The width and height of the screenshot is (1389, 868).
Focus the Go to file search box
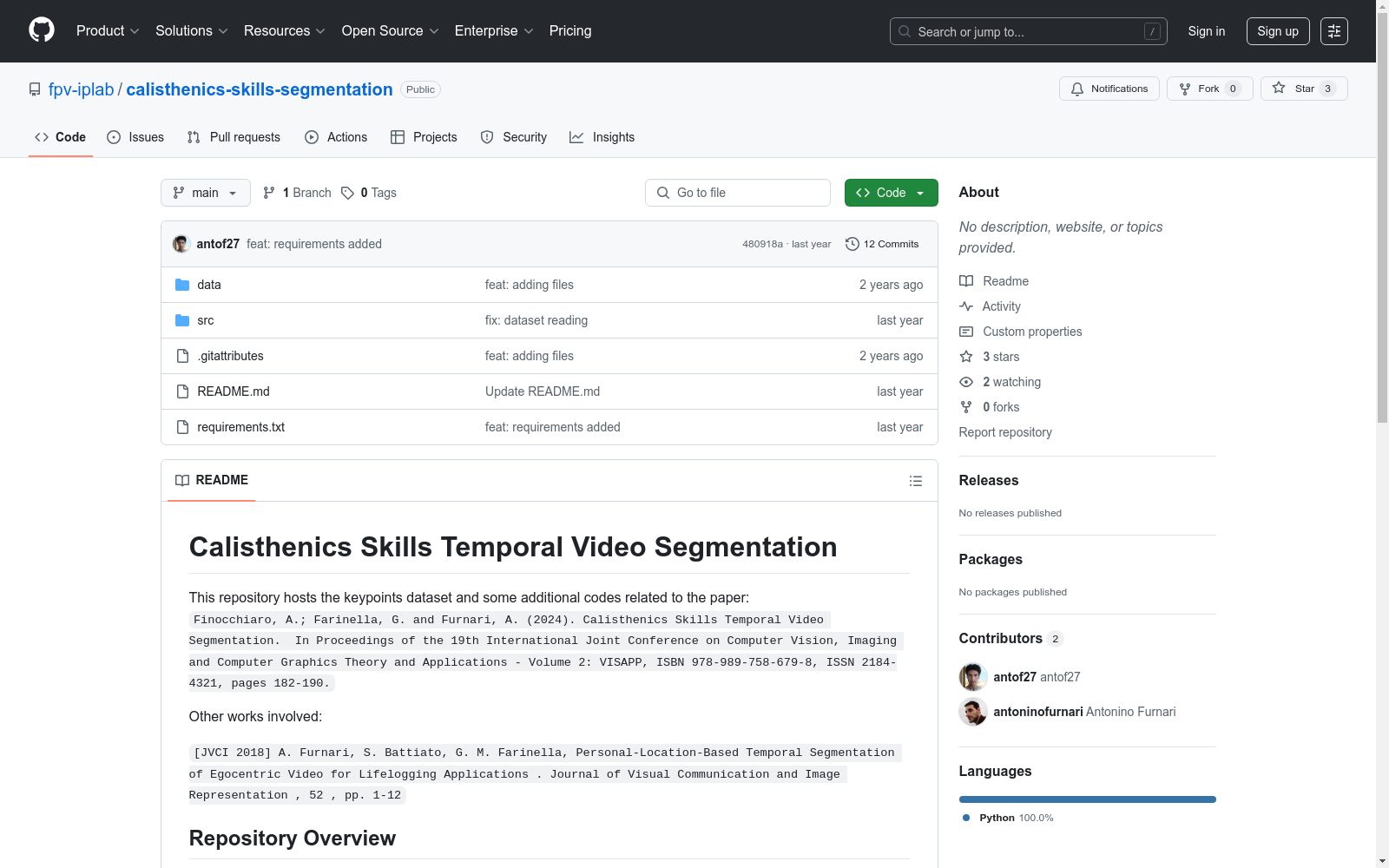[738, 193]
